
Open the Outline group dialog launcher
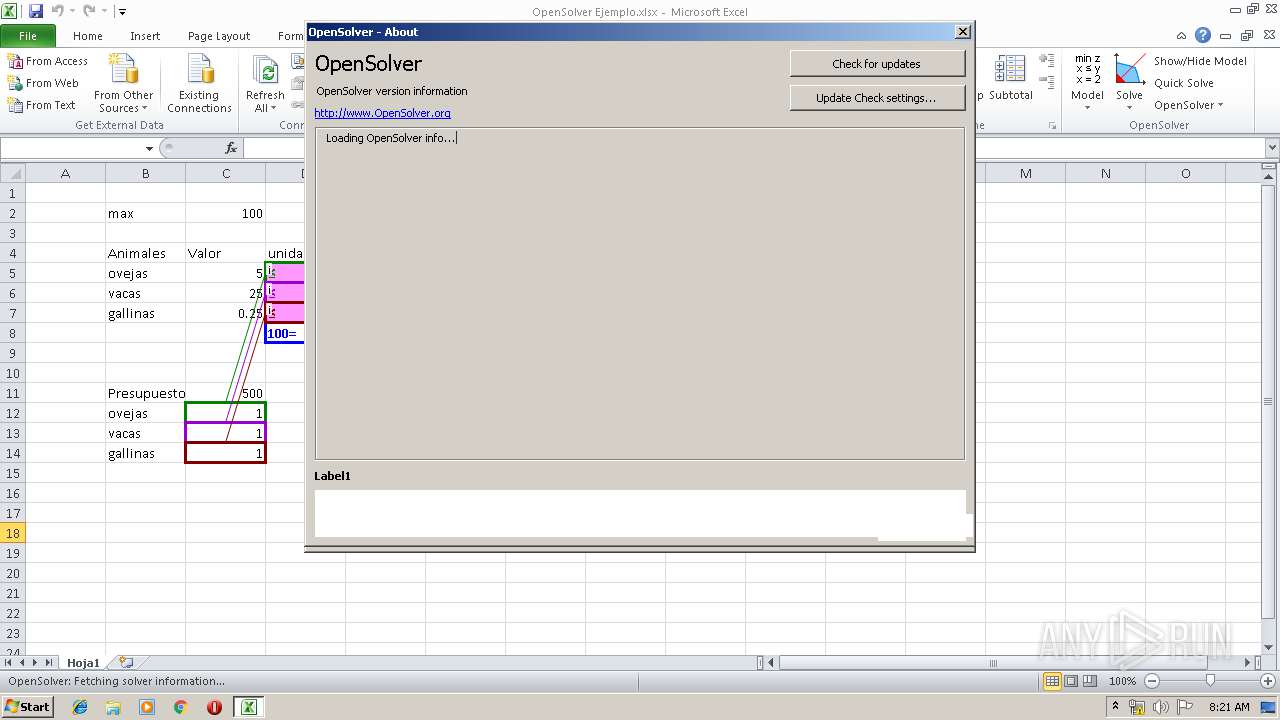(x=1052, y=126)
